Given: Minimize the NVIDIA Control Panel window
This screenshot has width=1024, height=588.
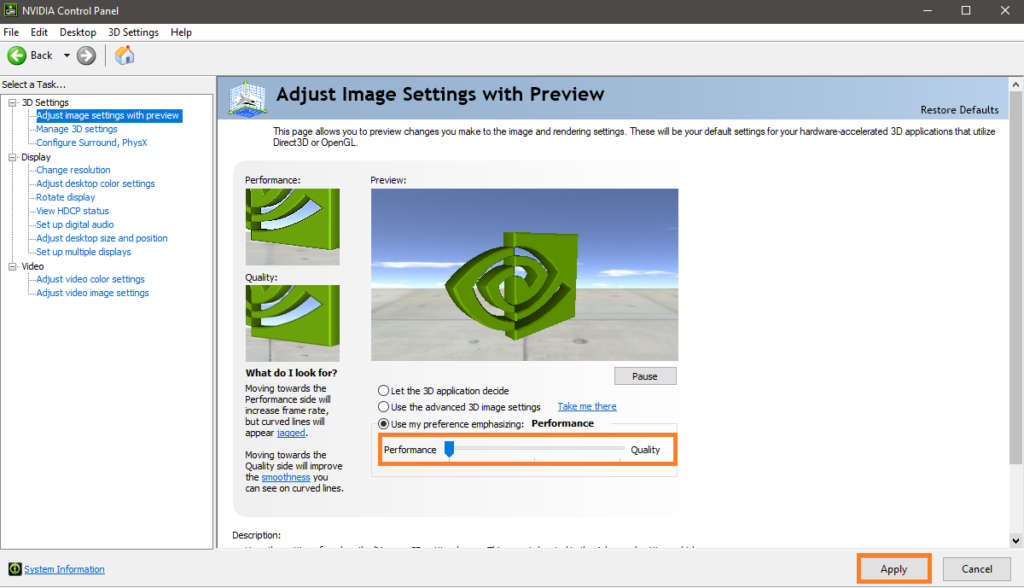Looking at the screenshot, I should click(x=927, y=10).
